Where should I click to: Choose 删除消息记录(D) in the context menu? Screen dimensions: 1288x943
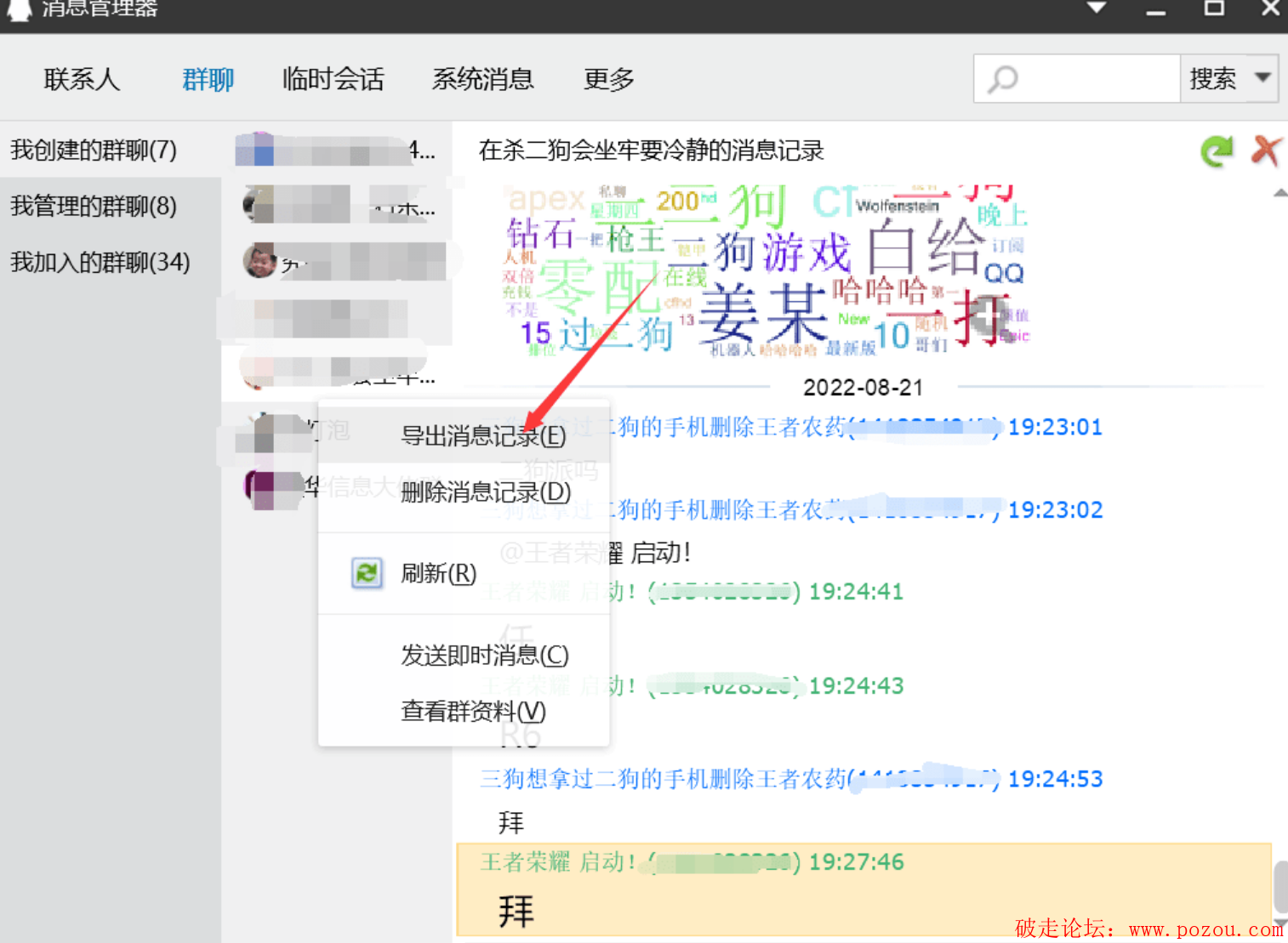coord(464,491)
